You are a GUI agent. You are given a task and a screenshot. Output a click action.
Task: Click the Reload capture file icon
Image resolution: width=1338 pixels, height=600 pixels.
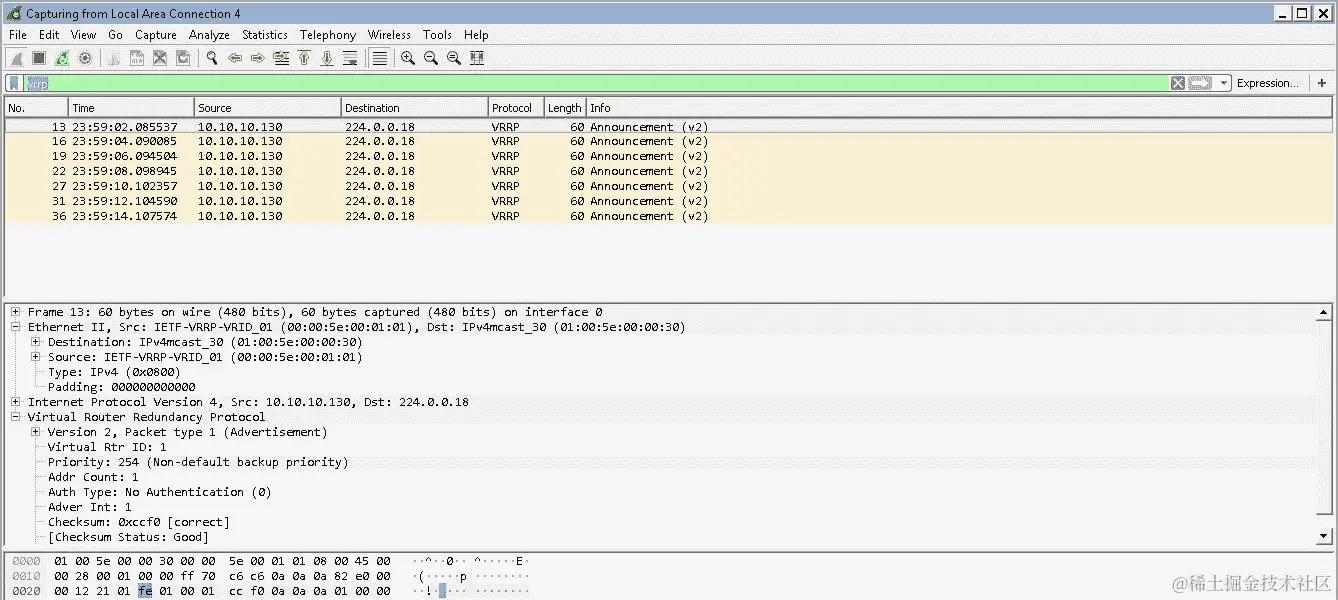[x=183, y=58]
